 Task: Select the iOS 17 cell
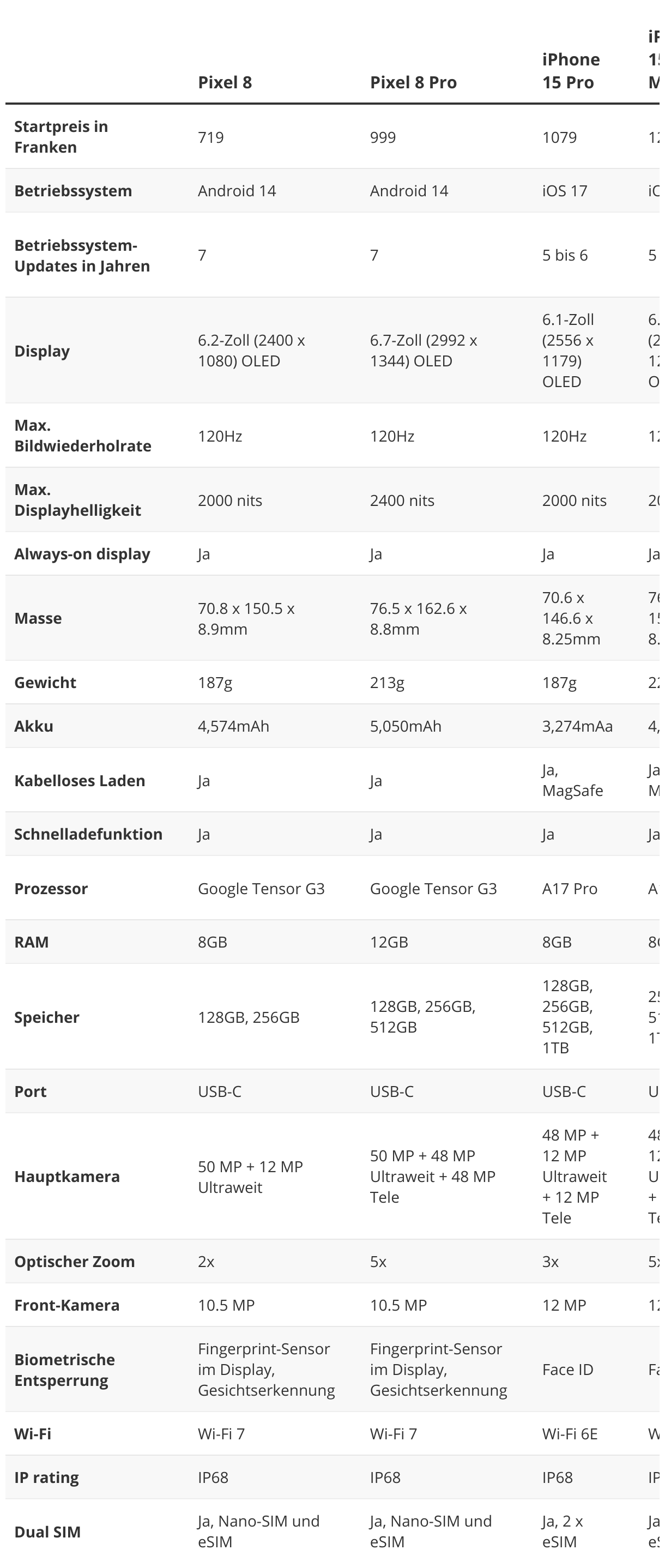click(565, 191)
